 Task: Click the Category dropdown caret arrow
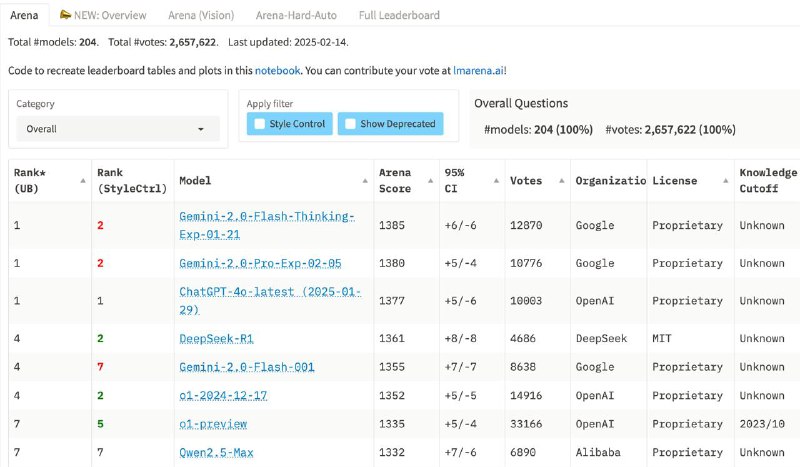(x=201, y=129)
